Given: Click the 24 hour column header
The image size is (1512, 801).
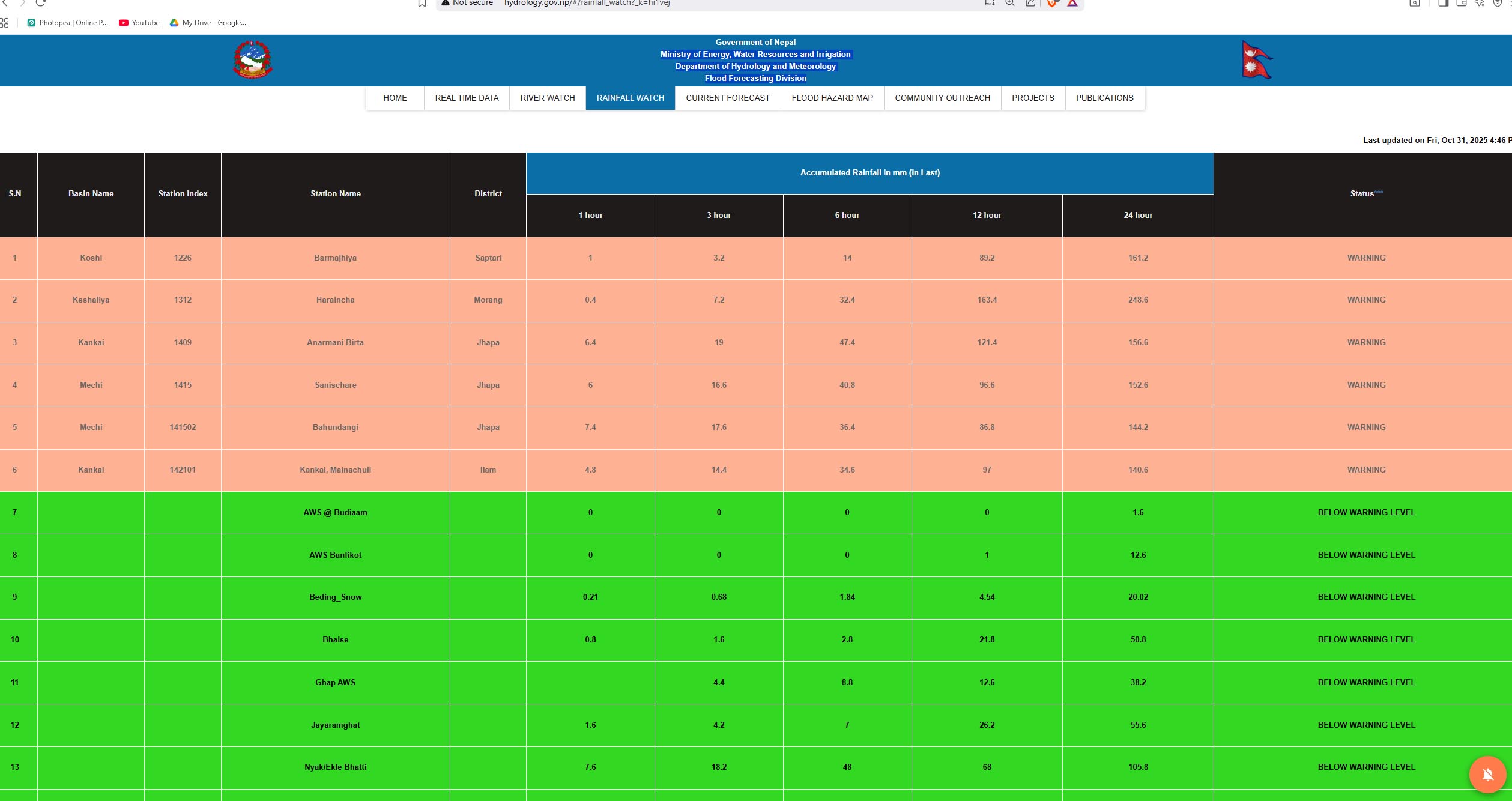Looking at the screenshot, I should click(1137, 215).
